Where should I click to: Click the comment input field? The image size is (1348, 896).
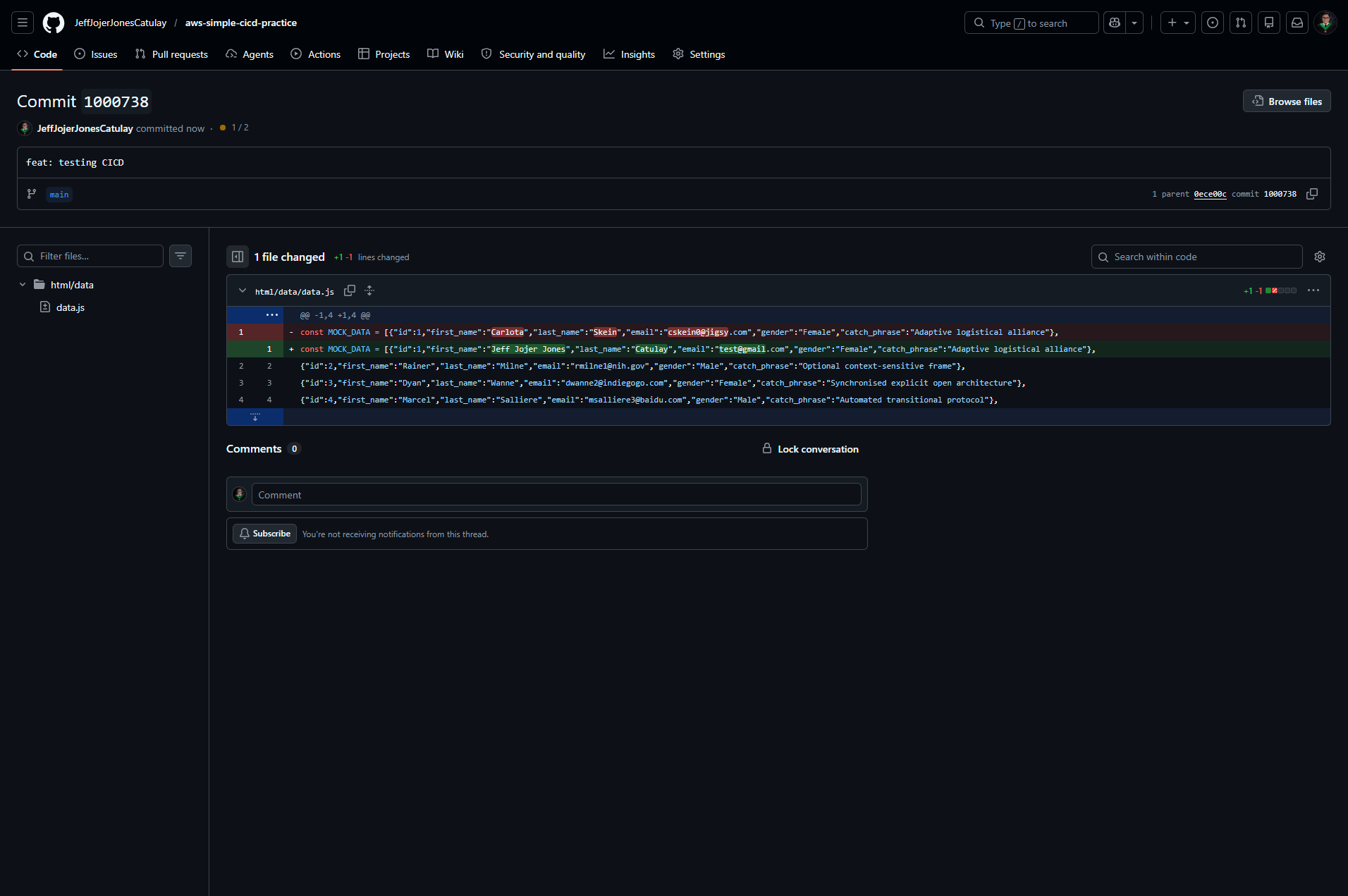click(557, 494)
